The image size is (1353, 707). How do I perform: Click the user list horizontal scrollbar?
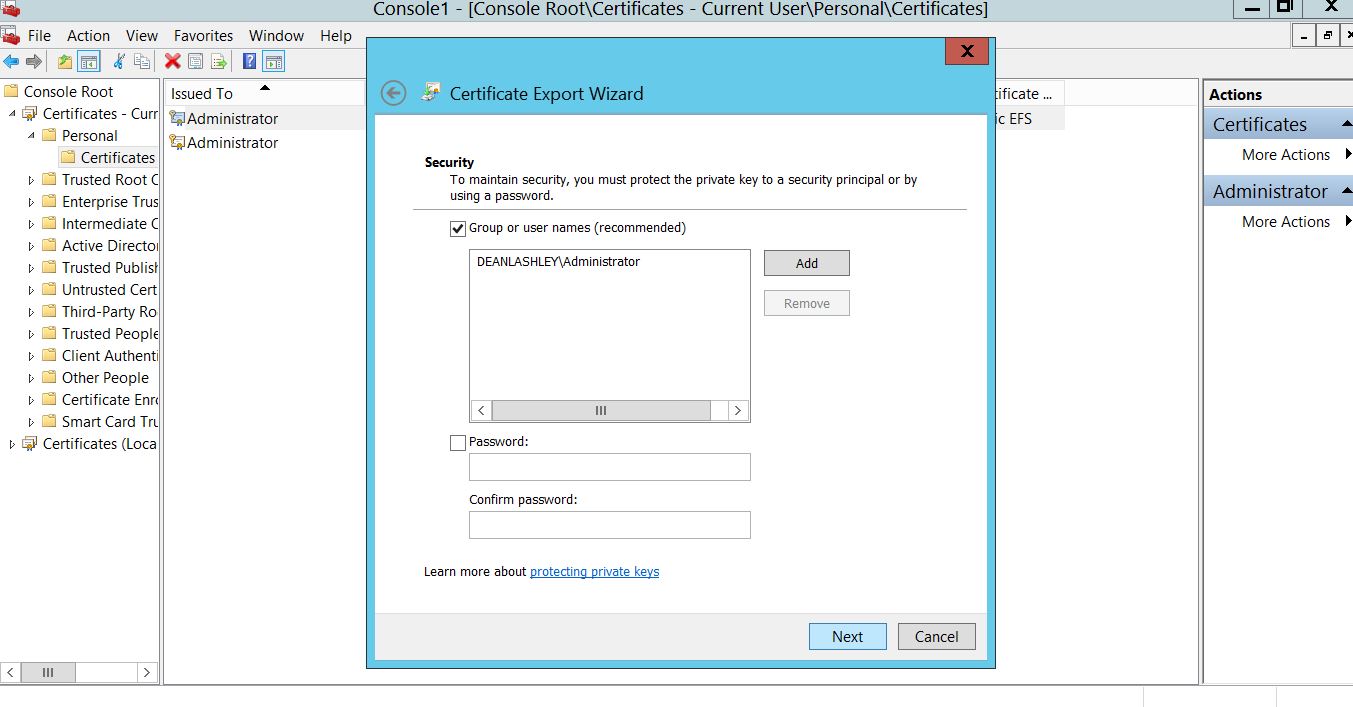pos(601,410)
